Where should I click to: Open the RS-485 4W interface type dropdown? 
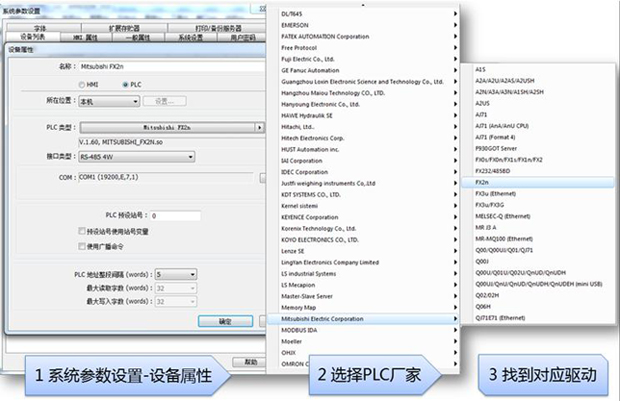136,157
